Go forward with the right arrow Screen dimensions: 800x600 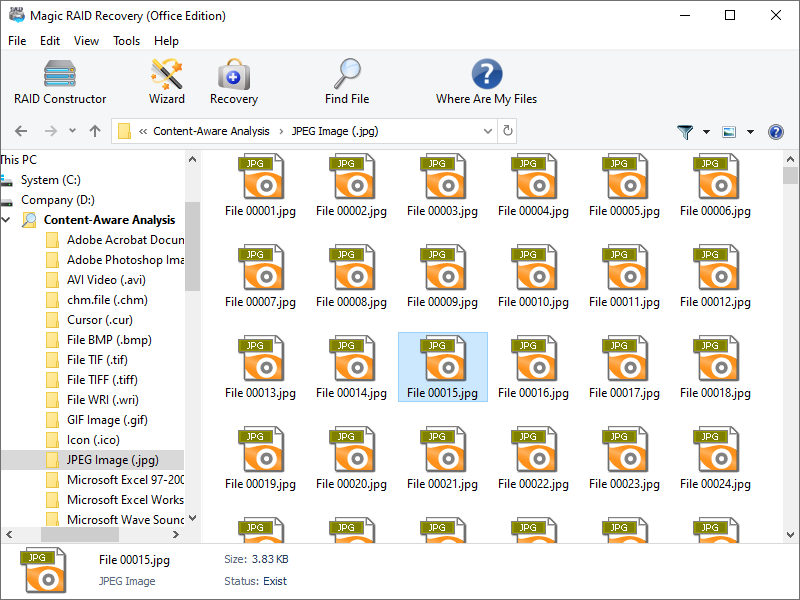click(51, 131)
